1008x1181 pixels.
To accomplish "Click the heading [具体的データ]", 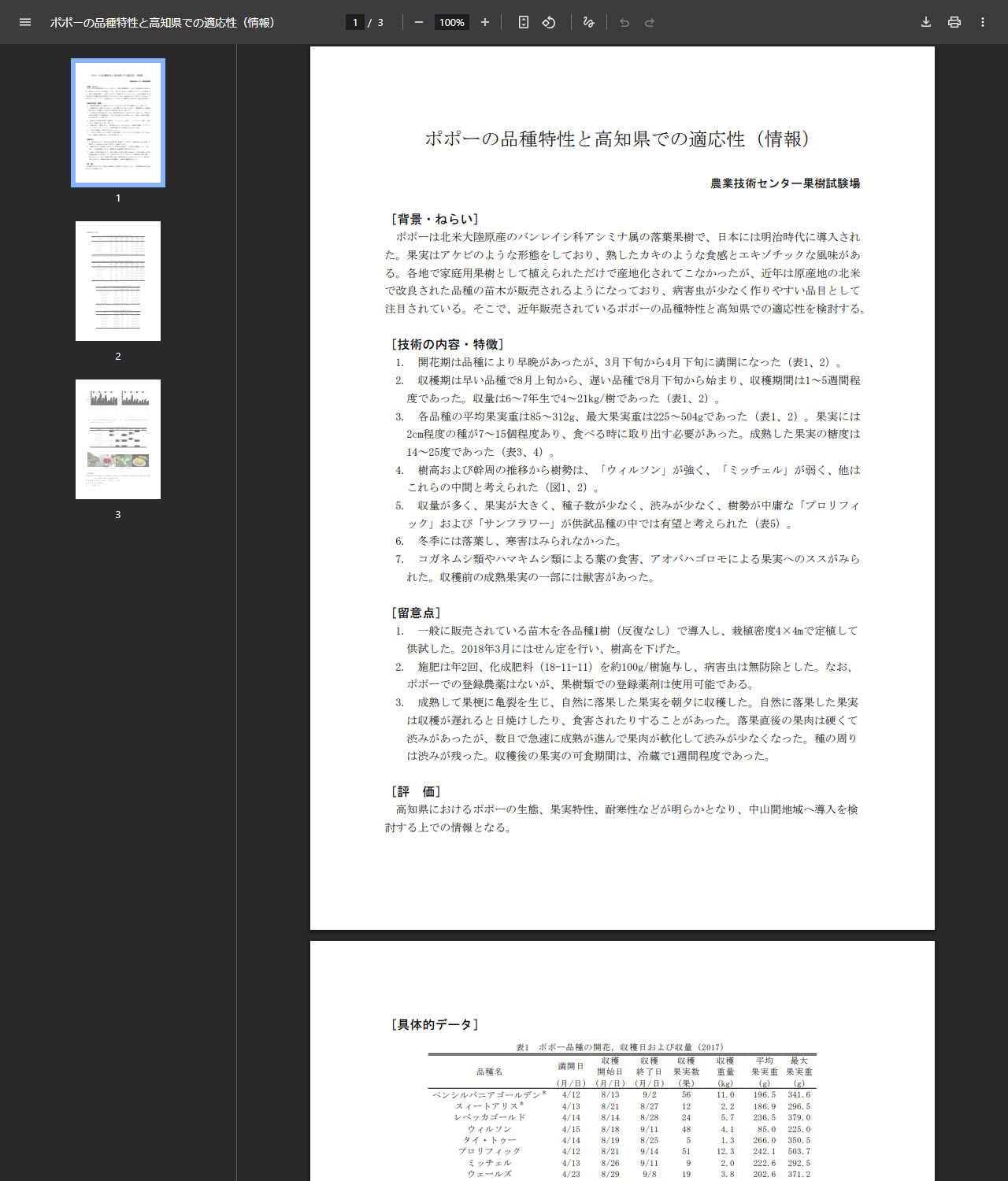I will click(x=435, y=1024).
